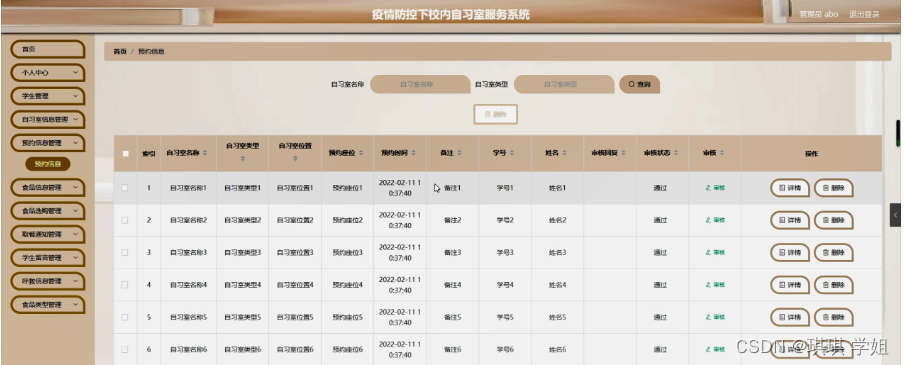Expand the 食品信息管理 sidebar menu

pos(48,187)
